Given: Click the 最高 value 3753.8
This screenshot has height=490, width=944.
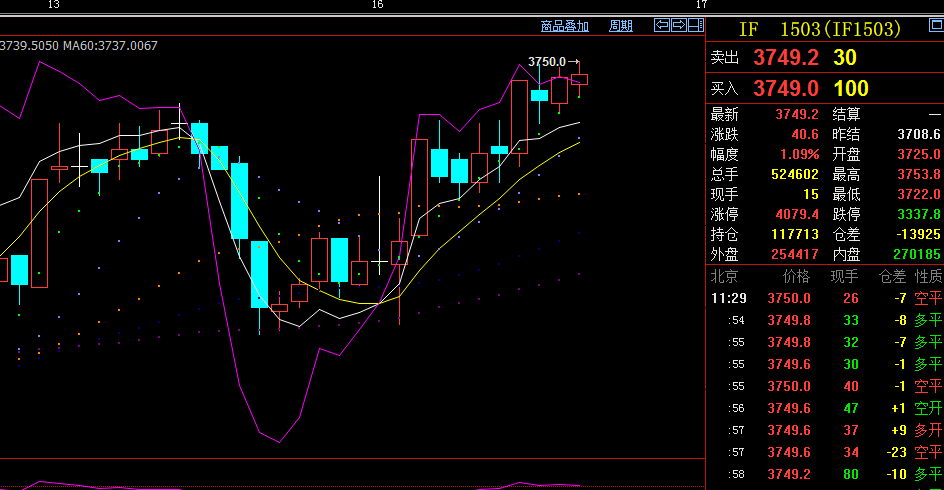Looking at the screenshot, I should point(919,174).
